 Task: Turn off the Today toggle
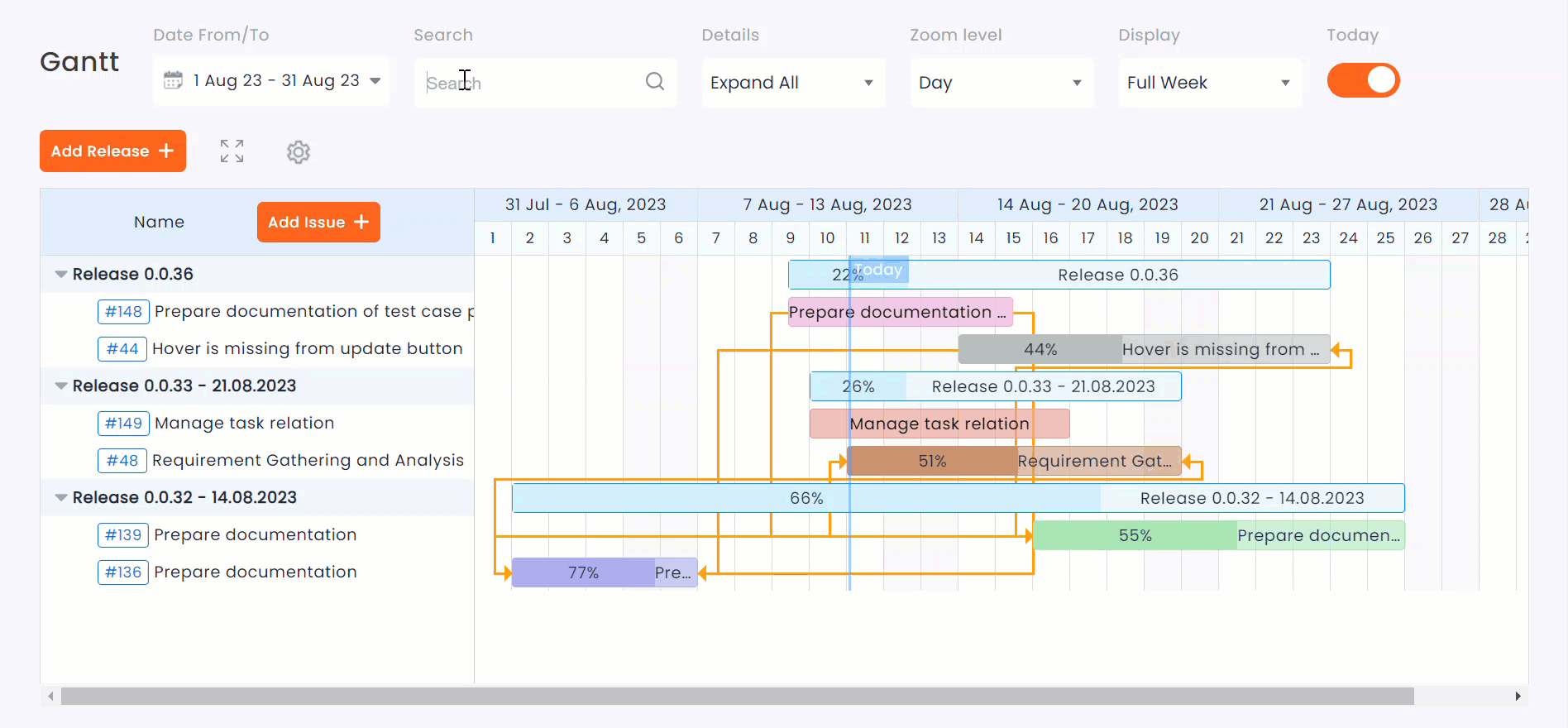point(1363,81)
